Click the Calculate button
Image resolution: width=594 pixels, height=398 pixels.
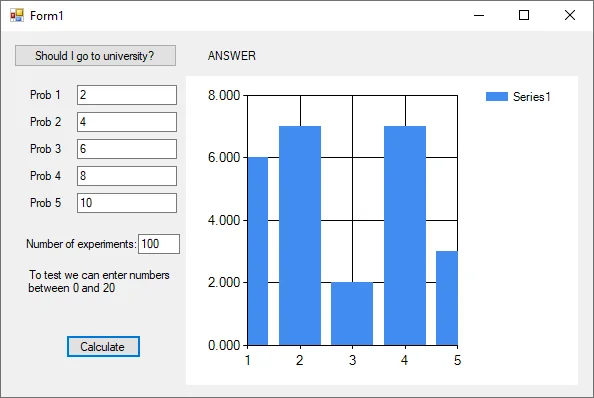[103, 346]
